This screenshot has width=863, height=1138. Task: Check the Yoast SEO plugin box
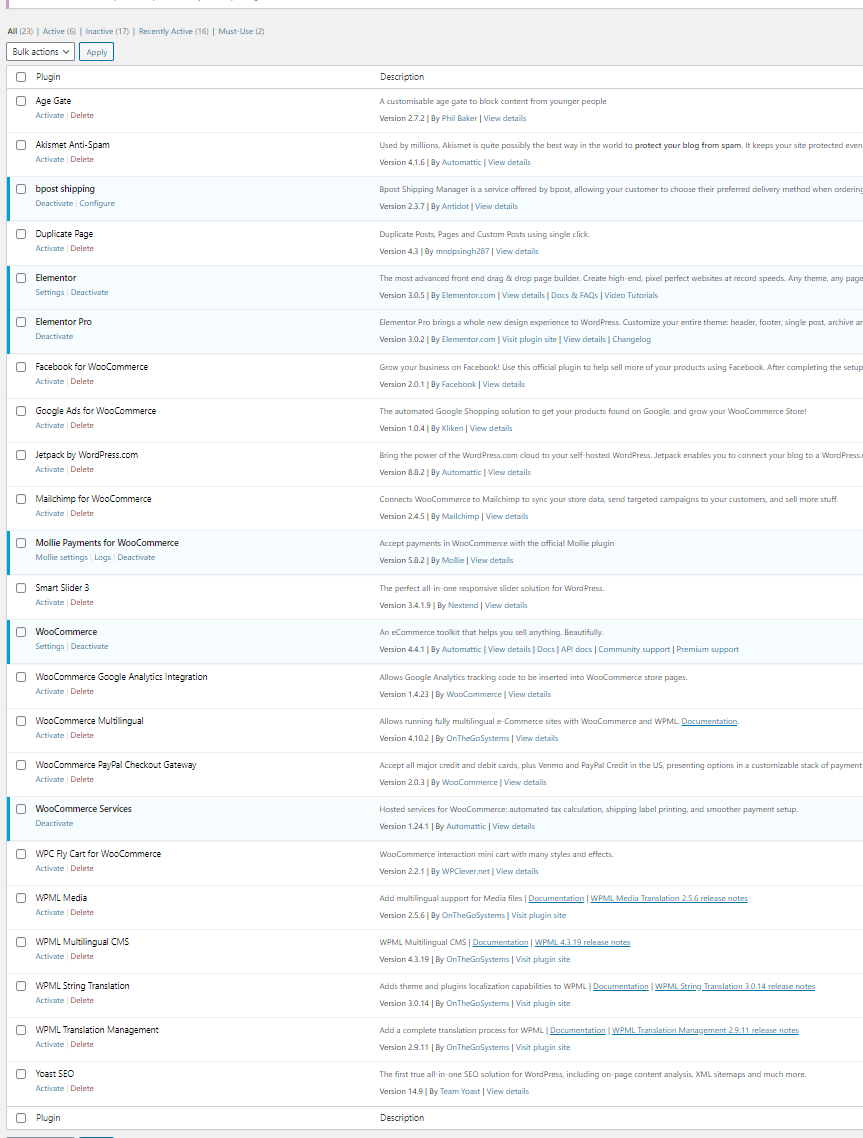coord(21,1073)
